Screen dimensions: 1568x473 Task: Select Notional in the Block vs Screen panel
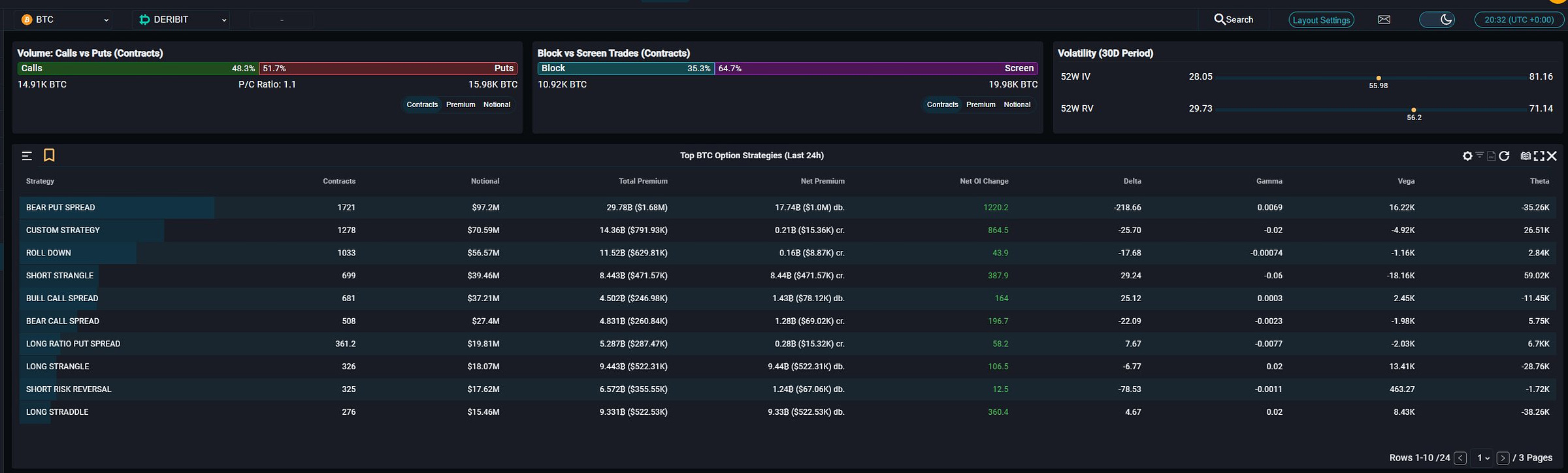click(x=1017, y=105)
